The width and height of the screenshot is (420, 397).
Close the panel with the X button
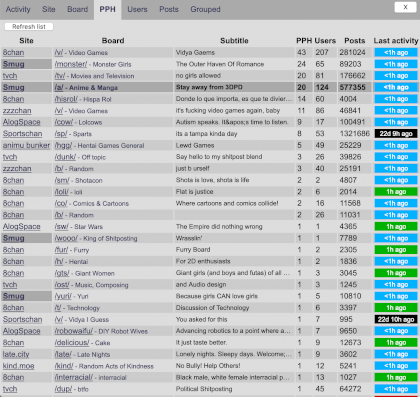coord(405,7)
